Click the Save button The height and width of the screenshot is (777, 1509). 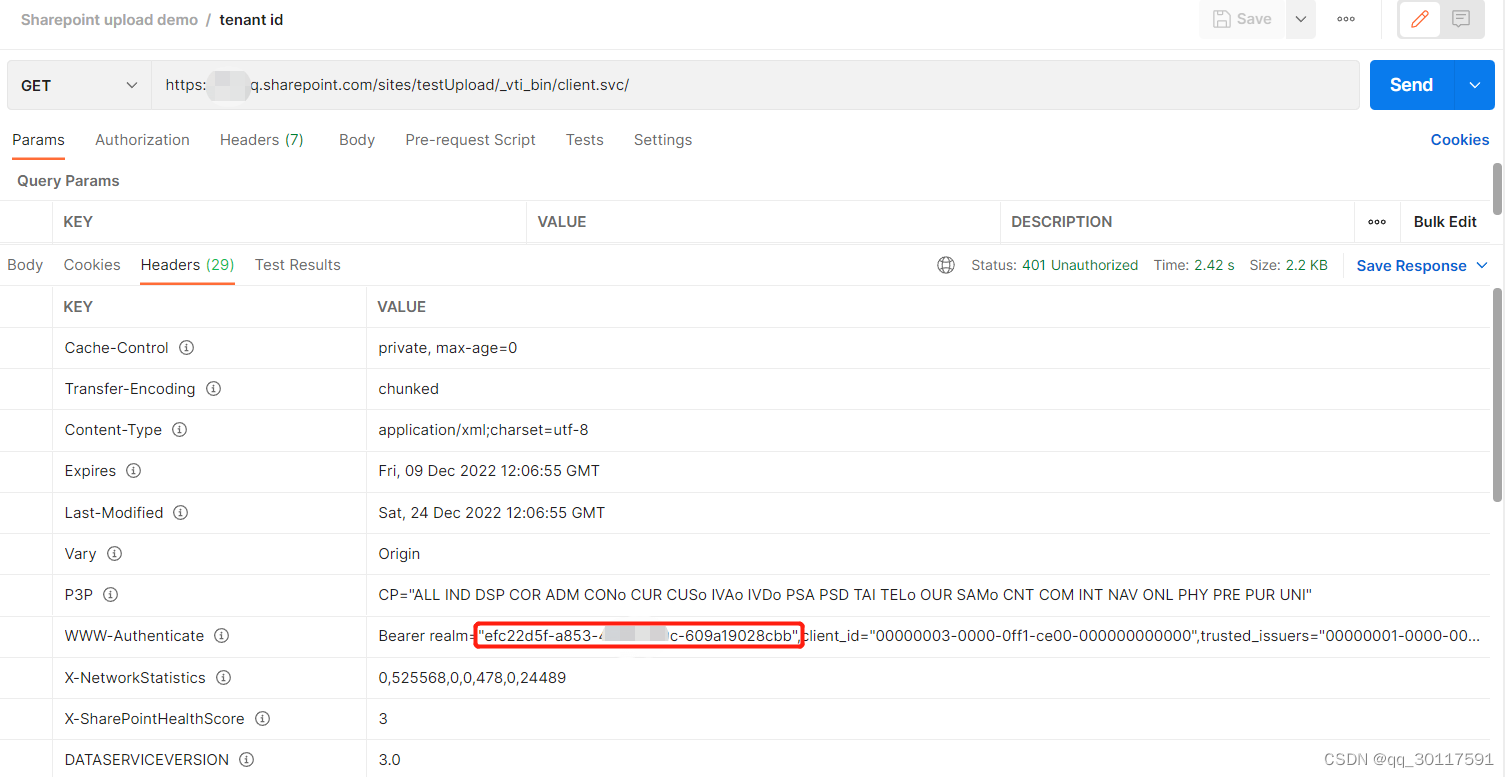[1243, 19]
